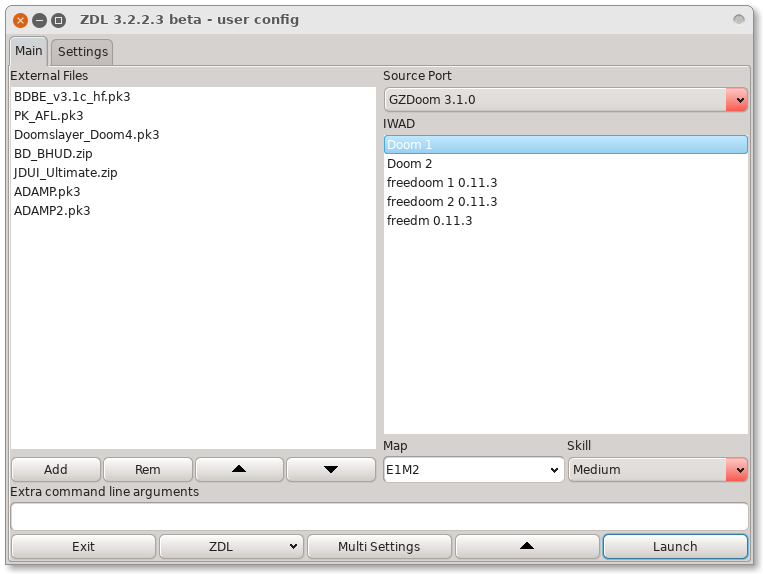The image size is (763, 574).
Task: Select ADAMP.pk3 file
Action: pos(193,191)
